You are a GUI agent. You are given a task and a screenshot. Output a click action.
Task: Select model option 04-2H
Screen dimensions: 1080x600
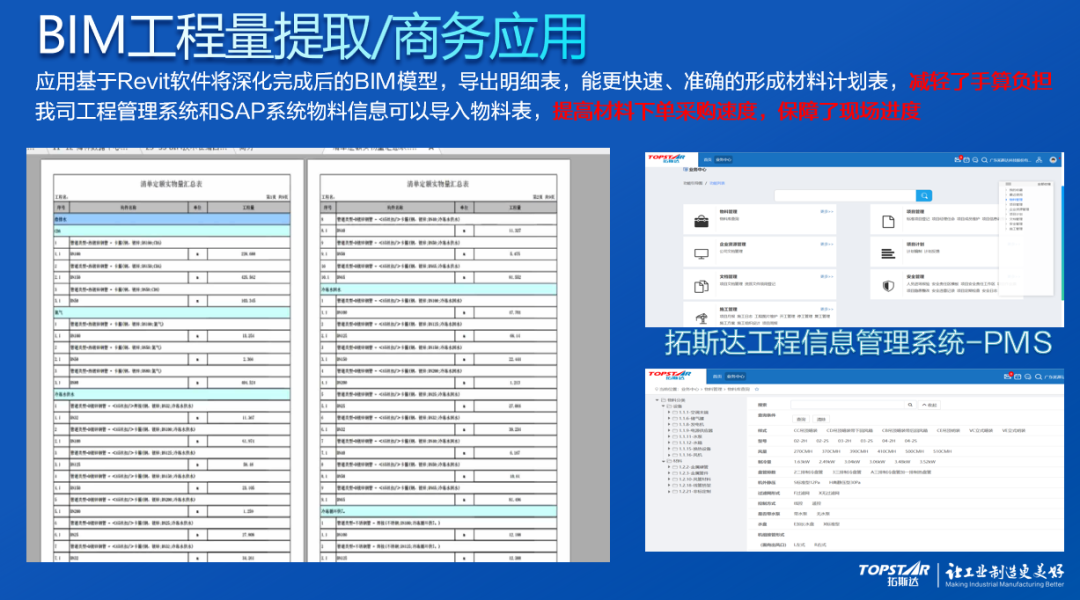coord(889,441)
